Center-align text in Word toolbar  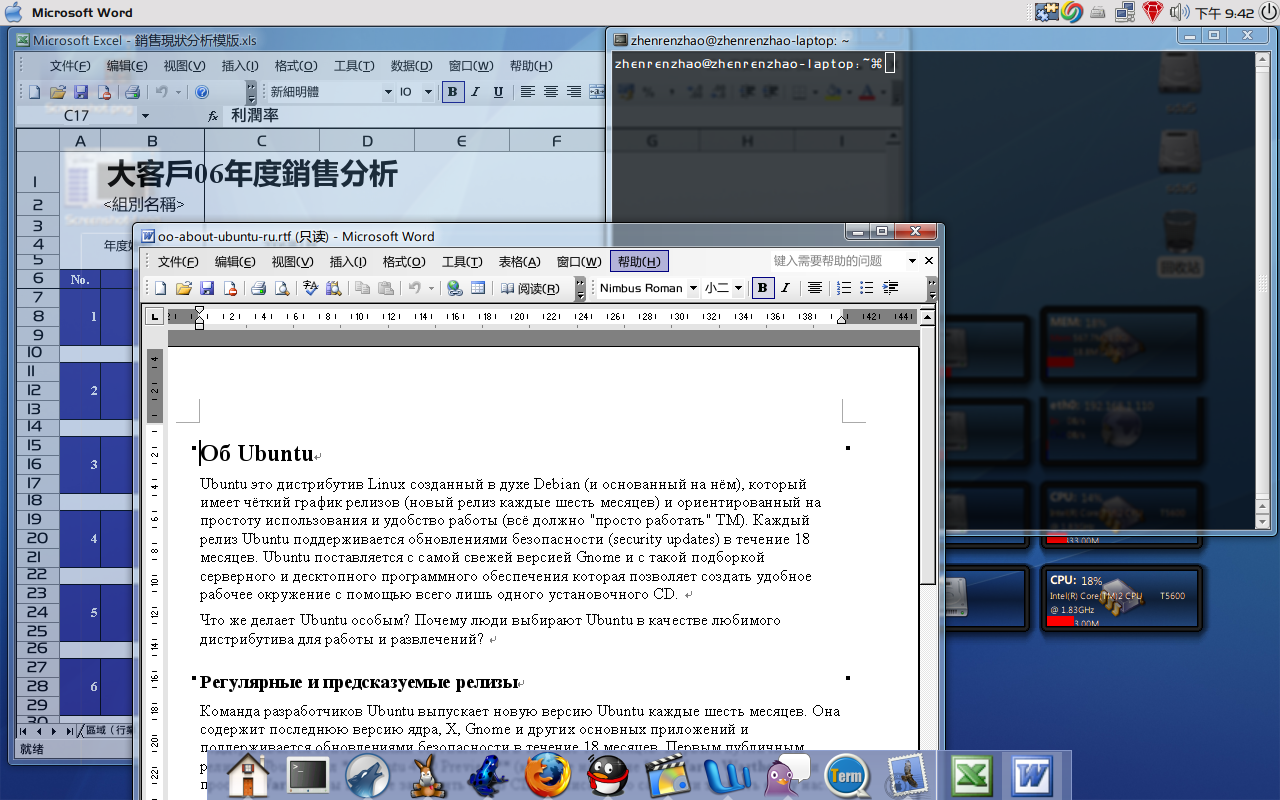(x=815, y=288)
